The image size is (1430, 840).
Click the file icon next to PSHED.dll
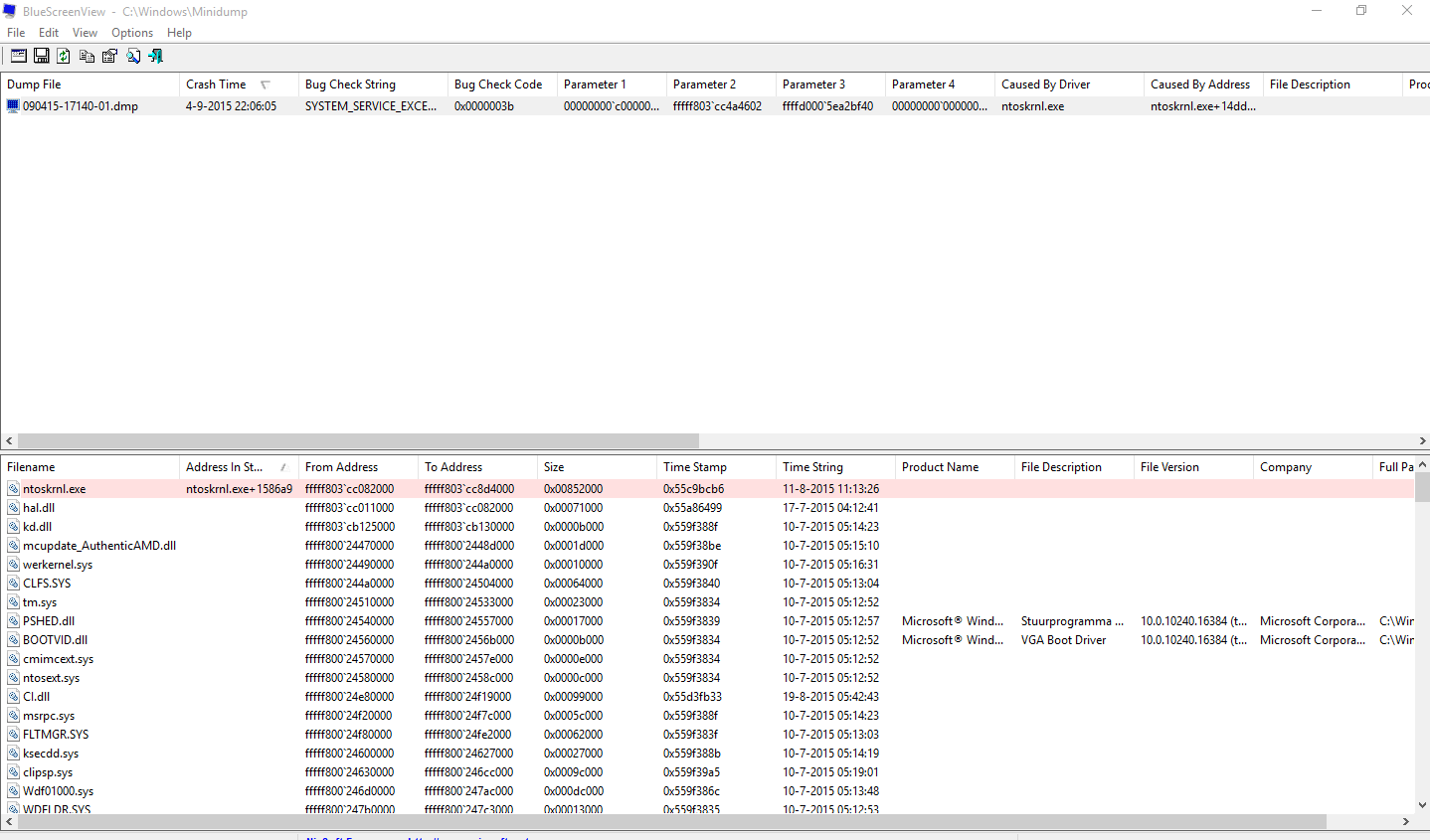click(x=13, y=621)
